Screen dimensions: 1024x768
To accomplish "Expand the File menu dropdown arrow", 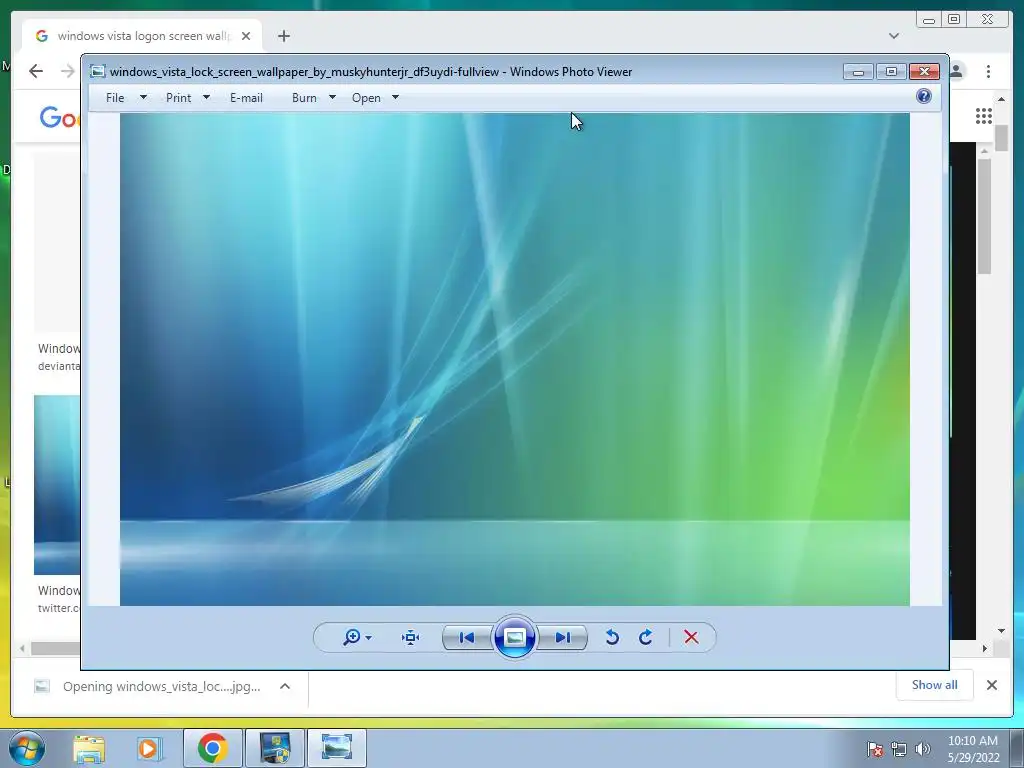I will pos(143,97).
